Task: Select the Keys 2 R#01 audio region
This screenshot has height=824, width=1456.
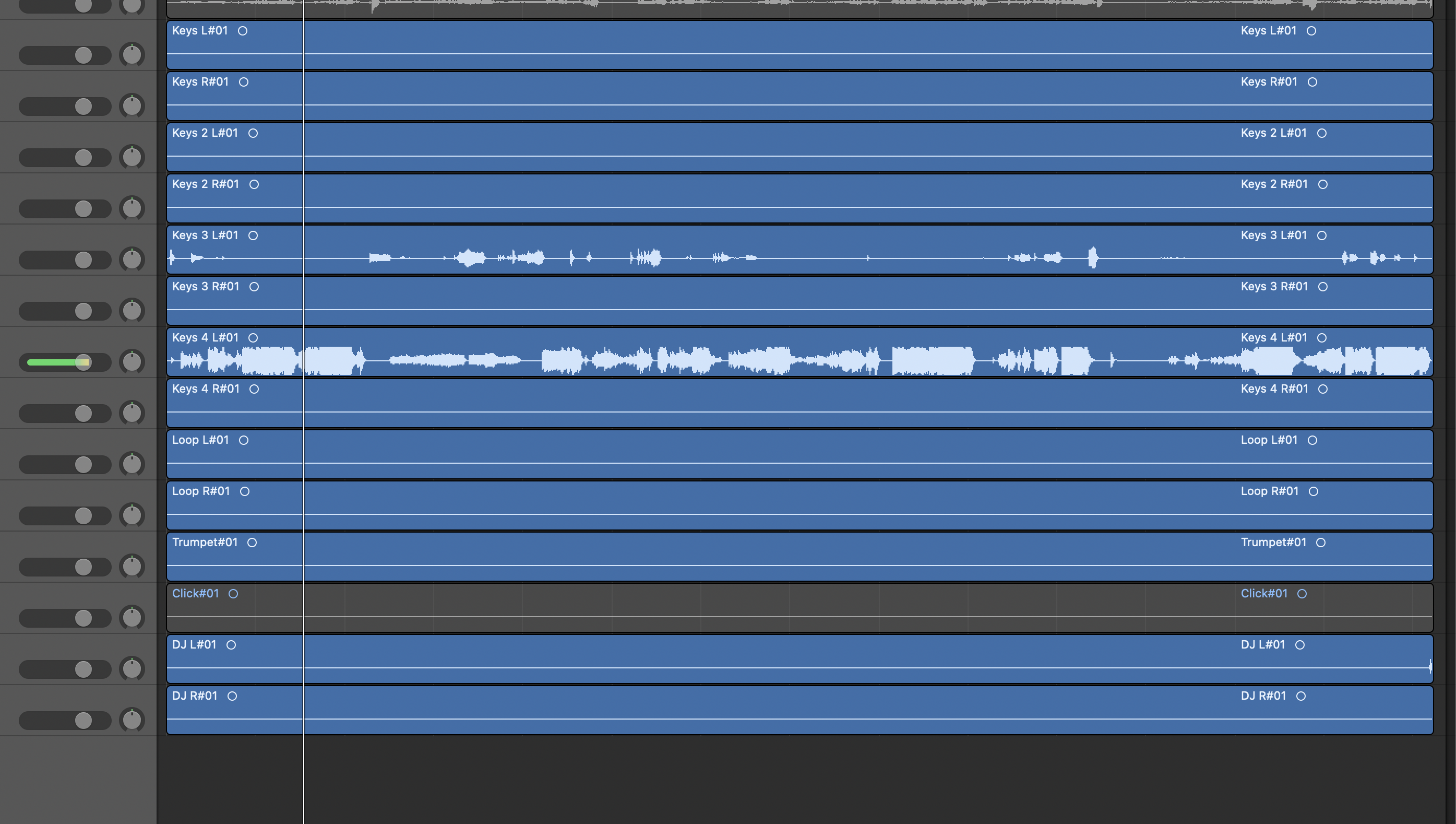Action: [799, 198]
